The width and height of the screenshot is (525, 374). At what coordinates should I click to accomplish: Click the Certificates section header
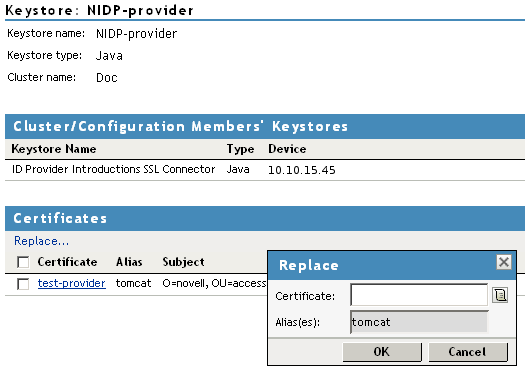(265, 218)
